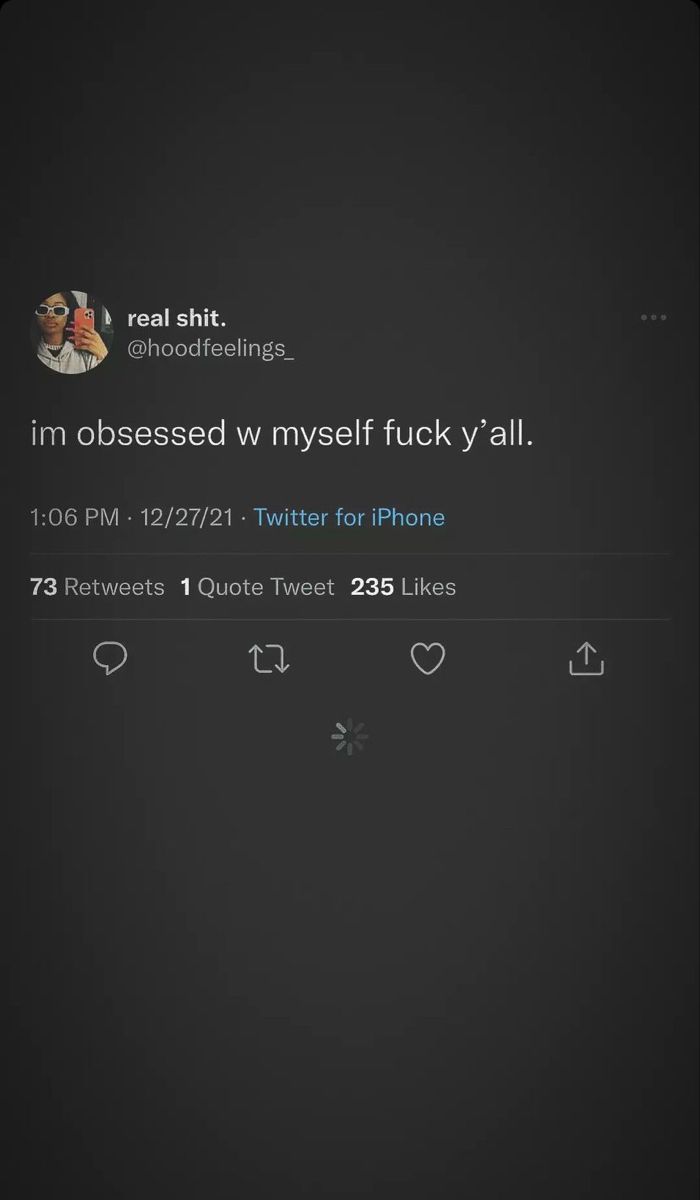Tap the reply speech bubble icon
Viewport: 700px width, 1200px height.
(x=110, y=658)
